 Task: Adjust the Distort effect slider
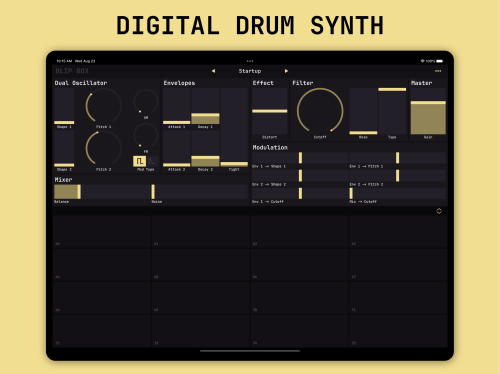pos(270,111)
